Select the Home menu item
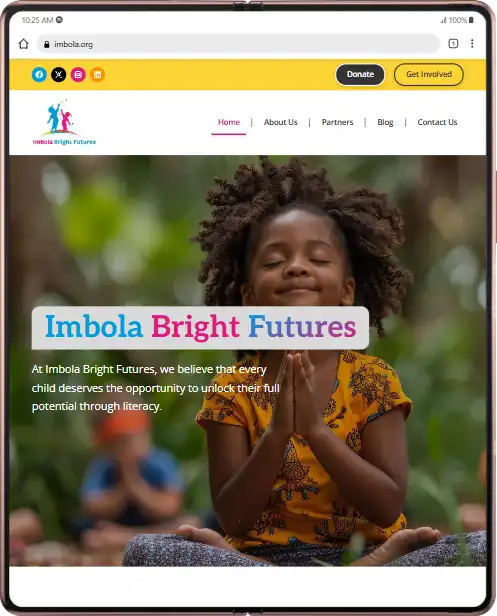The width and height of the screenshot is (497, 616). [x=229, y=122]
